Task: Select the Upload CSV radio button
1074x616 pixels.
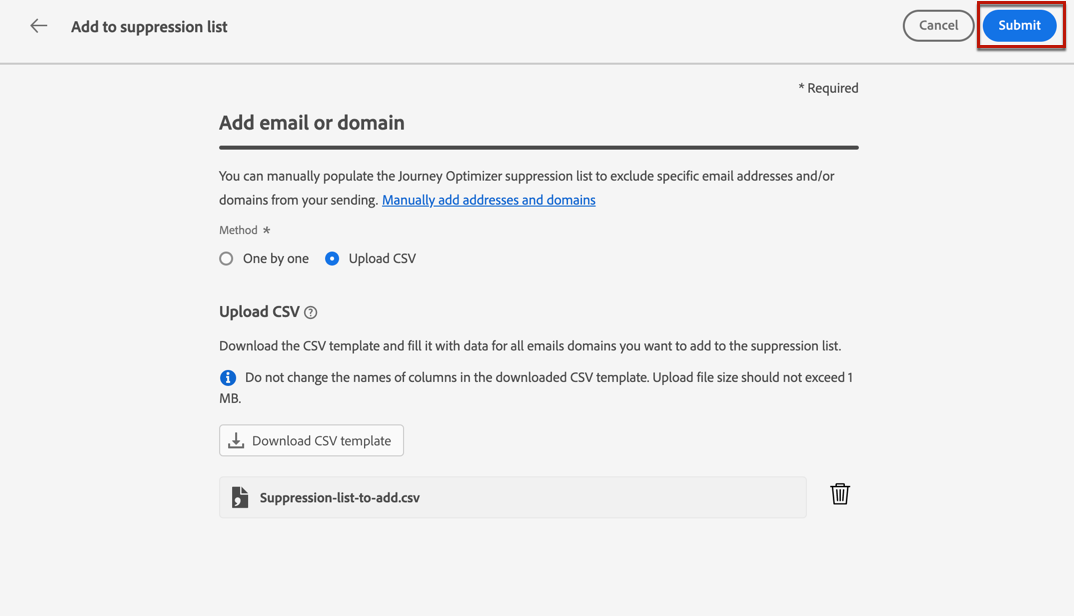Action: pyautogui.click(x=332, y=258)
